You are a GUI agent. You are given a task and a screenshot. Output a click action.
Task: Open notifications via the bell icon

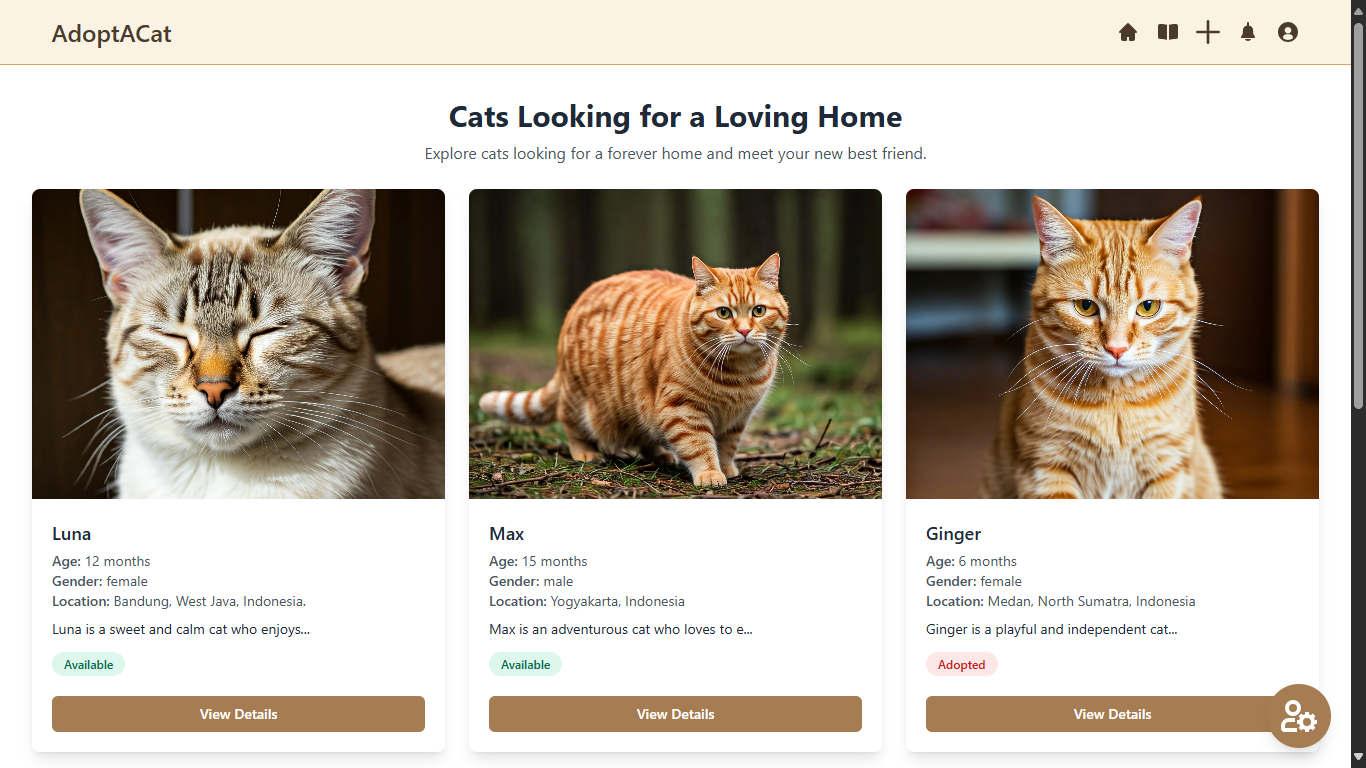coord(1247,32)
